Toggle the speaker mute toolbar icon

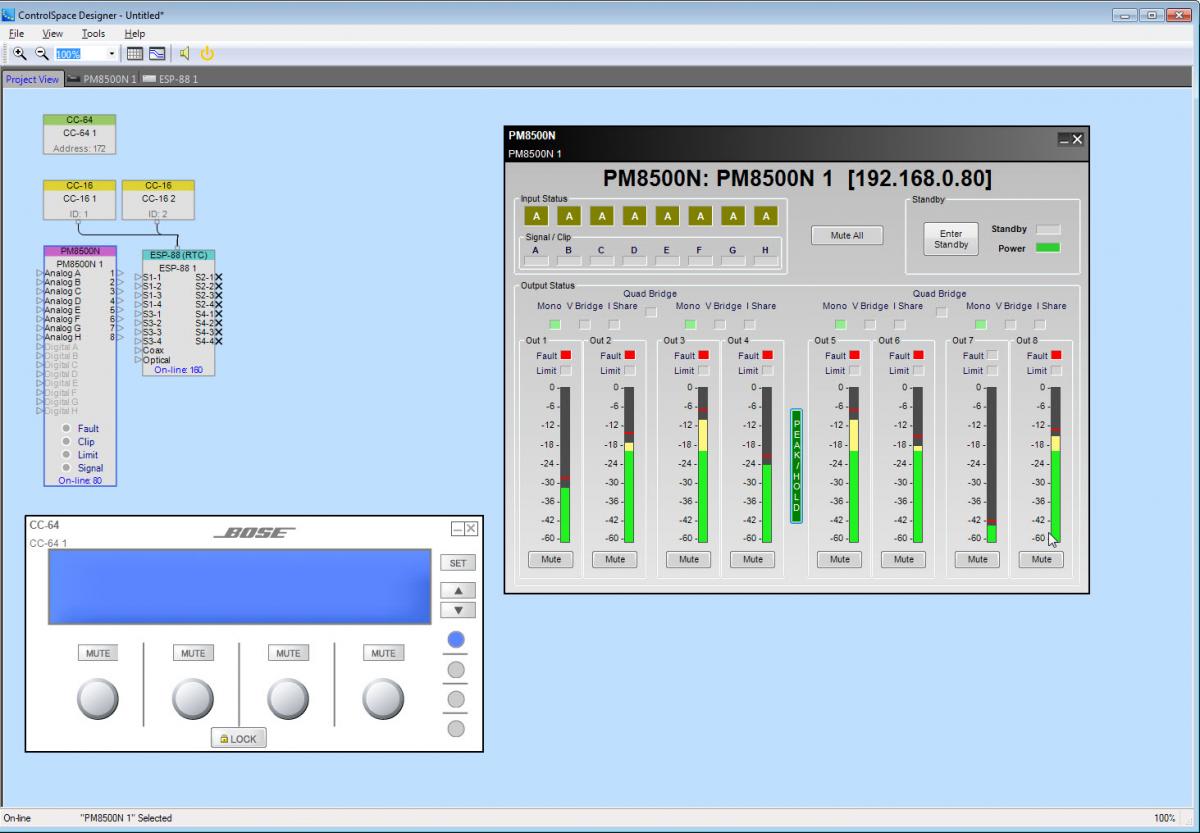[x=185, y=53]
